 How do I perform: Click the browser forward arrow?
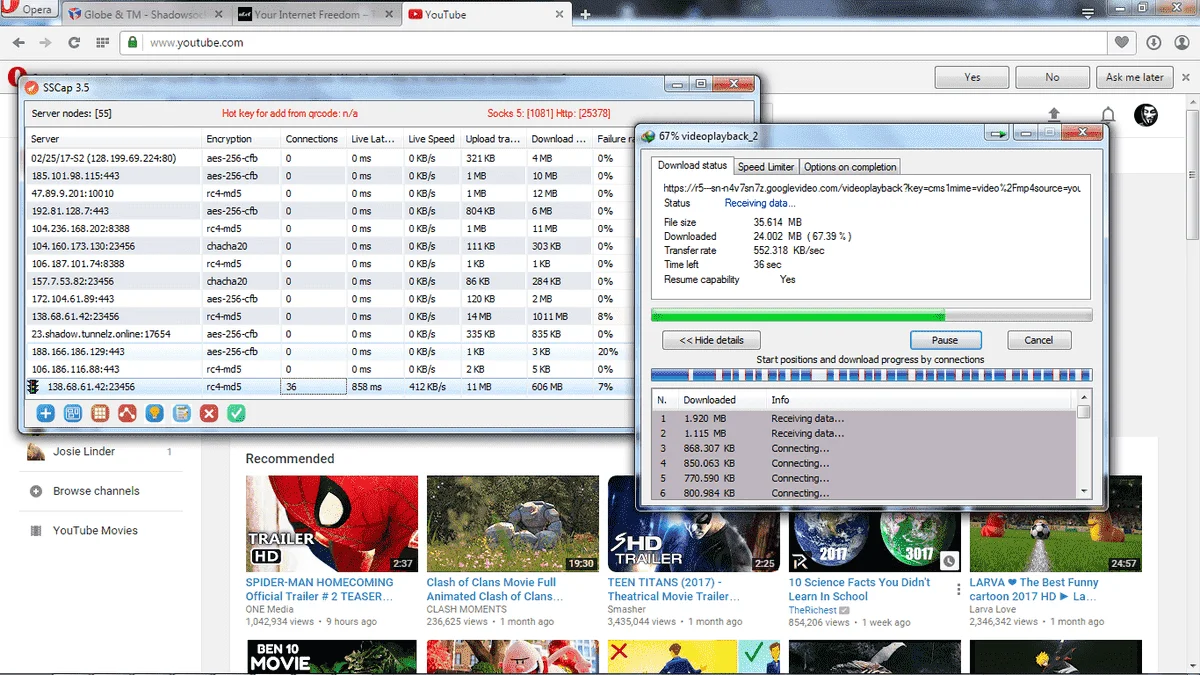point(45,43)
